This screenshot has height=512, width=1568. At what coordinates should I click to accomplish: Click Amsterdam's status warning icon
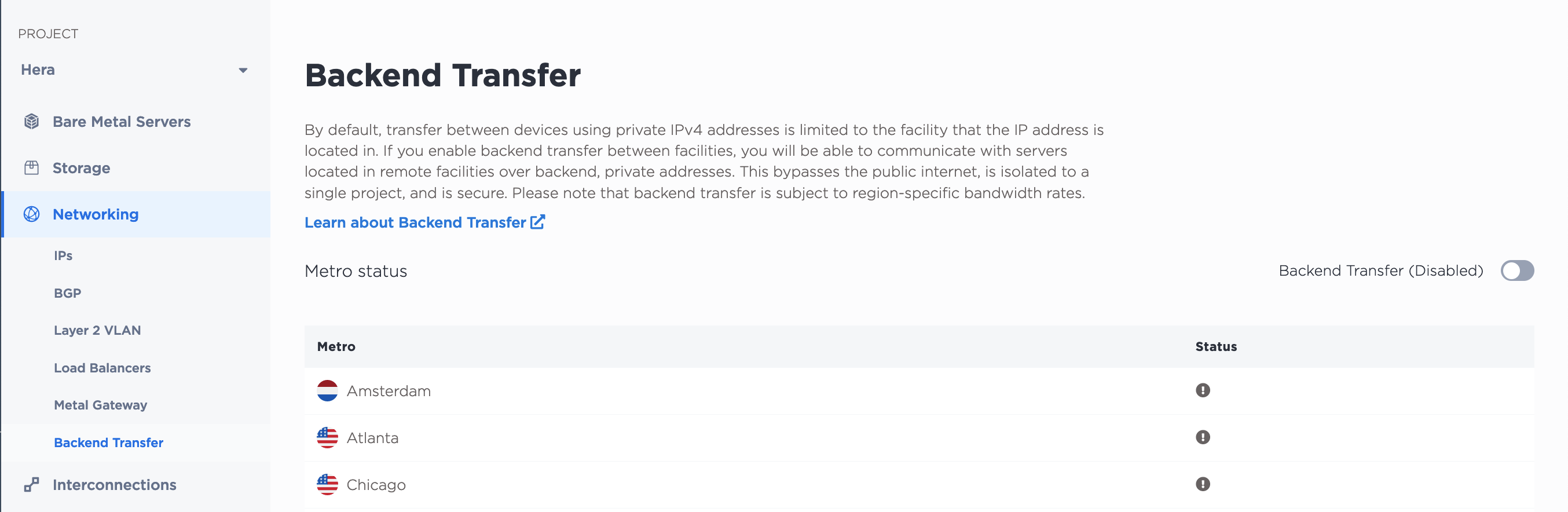(1202, 390)
